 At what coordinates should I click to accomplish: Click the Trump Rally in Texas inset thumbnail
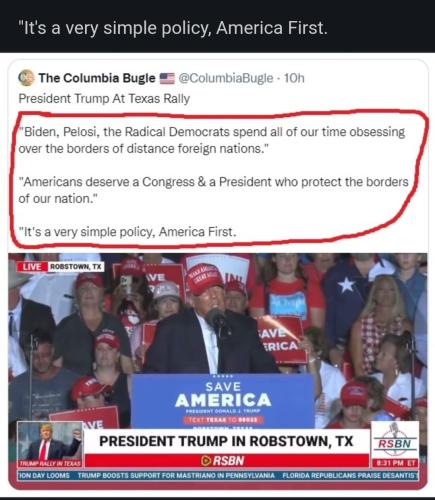coord(50,444)
